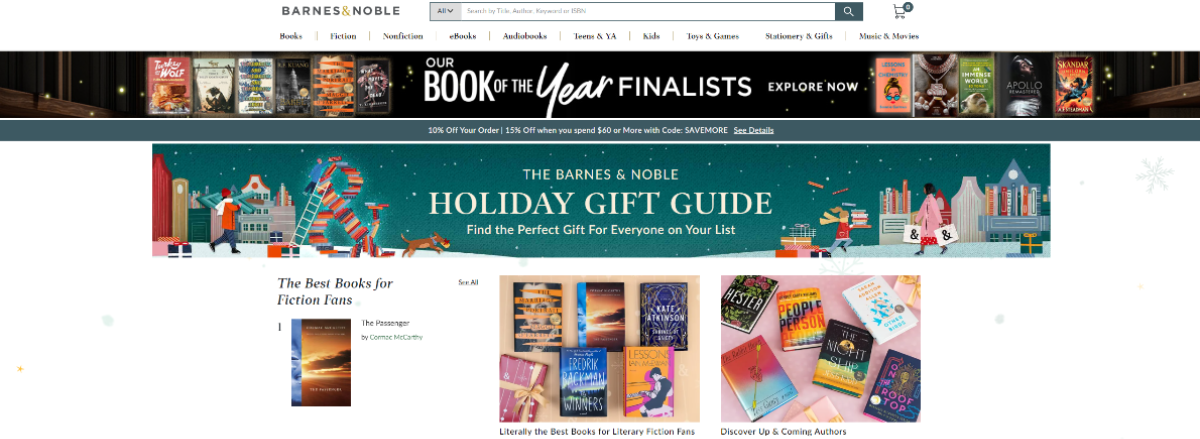Click the search by title input field

pyautogui.click(x=648, y=11)
